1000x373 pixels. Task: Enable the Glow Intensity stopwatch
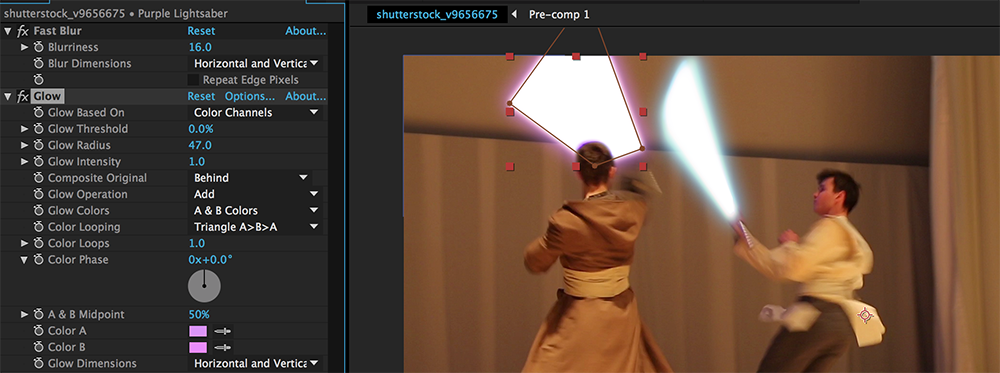pos(38,162)
